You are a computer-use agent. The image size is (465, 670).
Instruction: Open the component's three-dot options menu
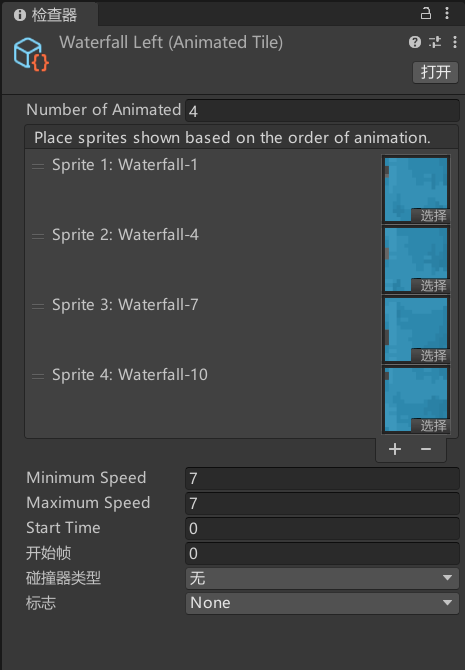pyautogui.click(x=455, y=42)
